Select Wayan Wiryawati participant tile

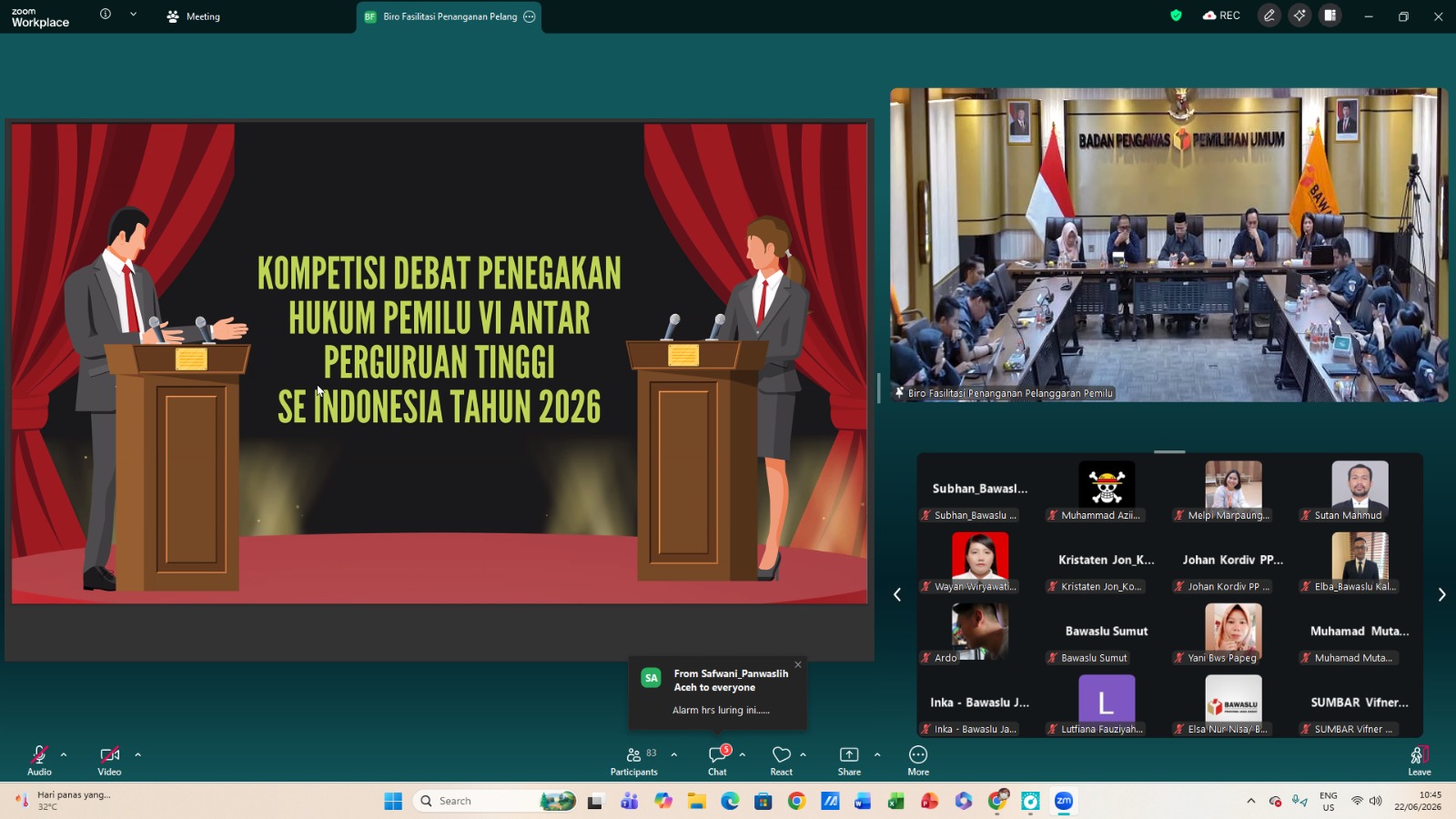tap(980, 562)
